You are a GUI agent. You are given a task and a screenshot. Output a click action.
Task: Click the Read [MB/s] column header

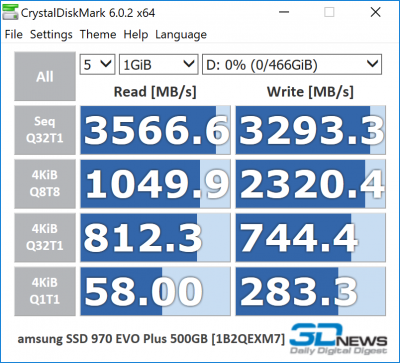pyautogui.click(x=155, y=92)
